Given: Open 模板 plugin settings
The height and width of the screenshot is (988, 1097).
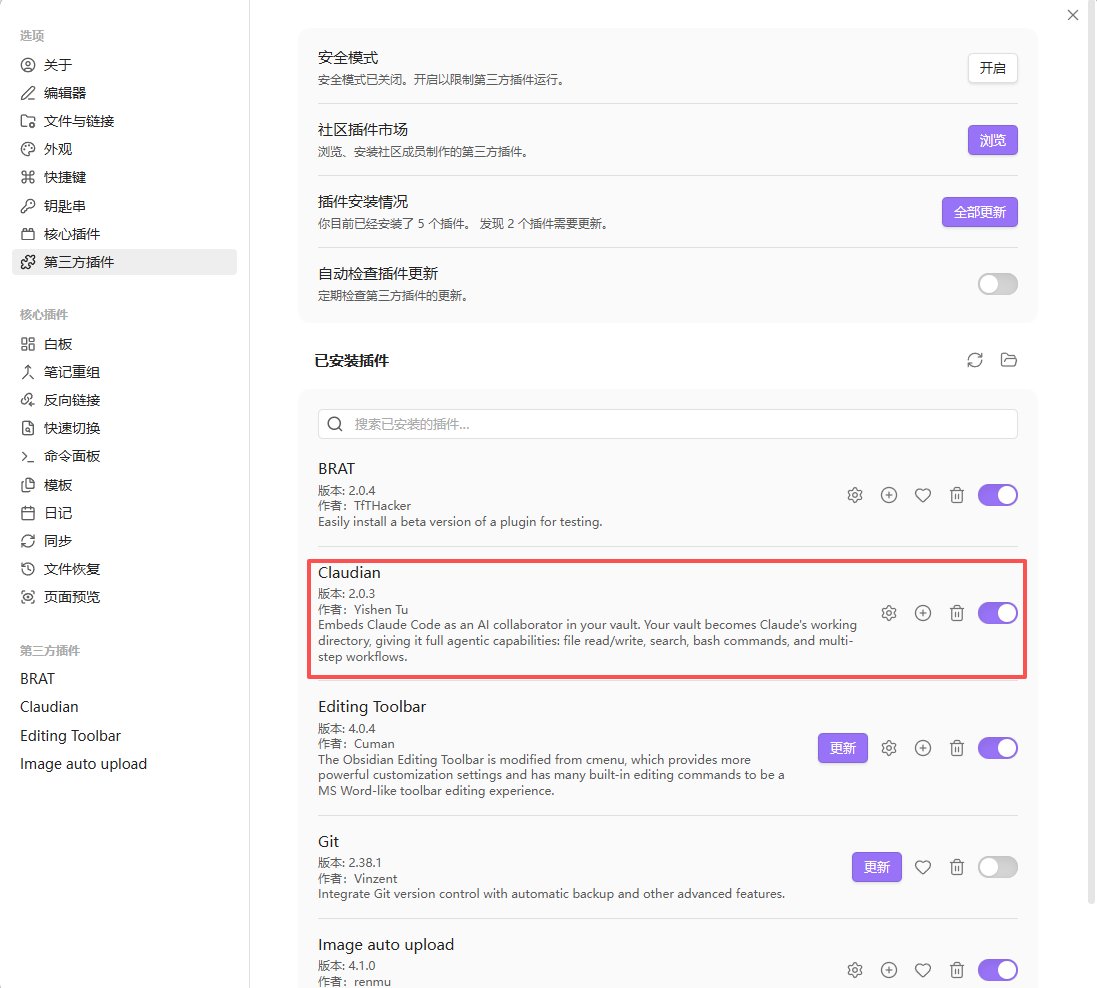Looking at the screenshot, I should tap(125, 485).
